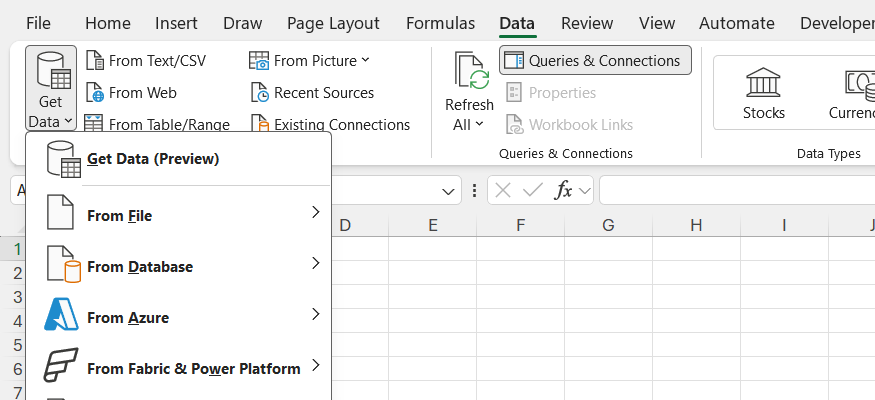Open the File tab
Screen dimensions: 875x400
pos(38,23)
